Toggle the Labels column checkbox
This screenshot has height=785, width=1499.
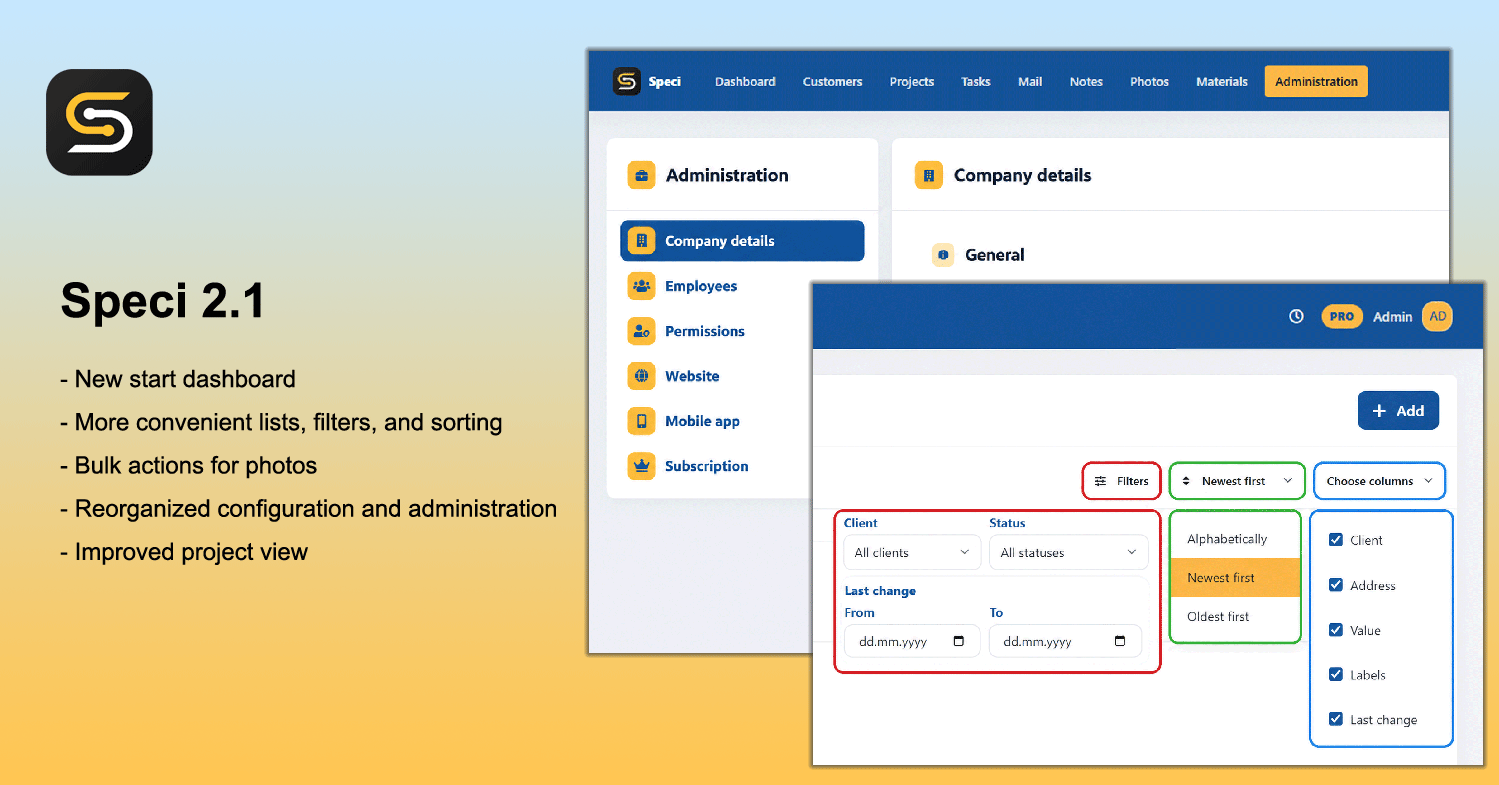coord(1335,674)
